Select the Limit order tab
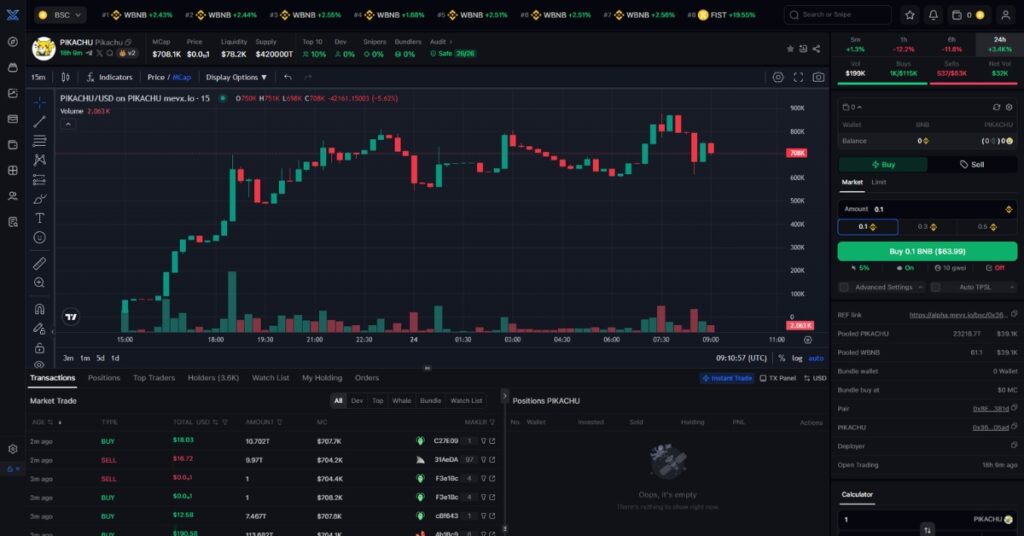The image size is (1024, 536). (878, 182)
